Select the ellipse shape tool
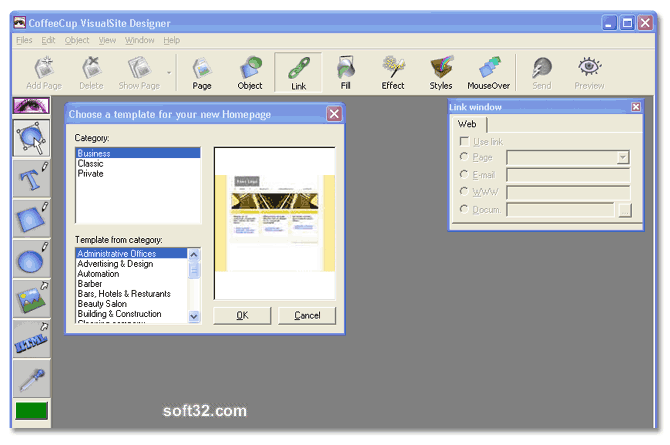Screen dimensions: 670x445 pos(32,259)
